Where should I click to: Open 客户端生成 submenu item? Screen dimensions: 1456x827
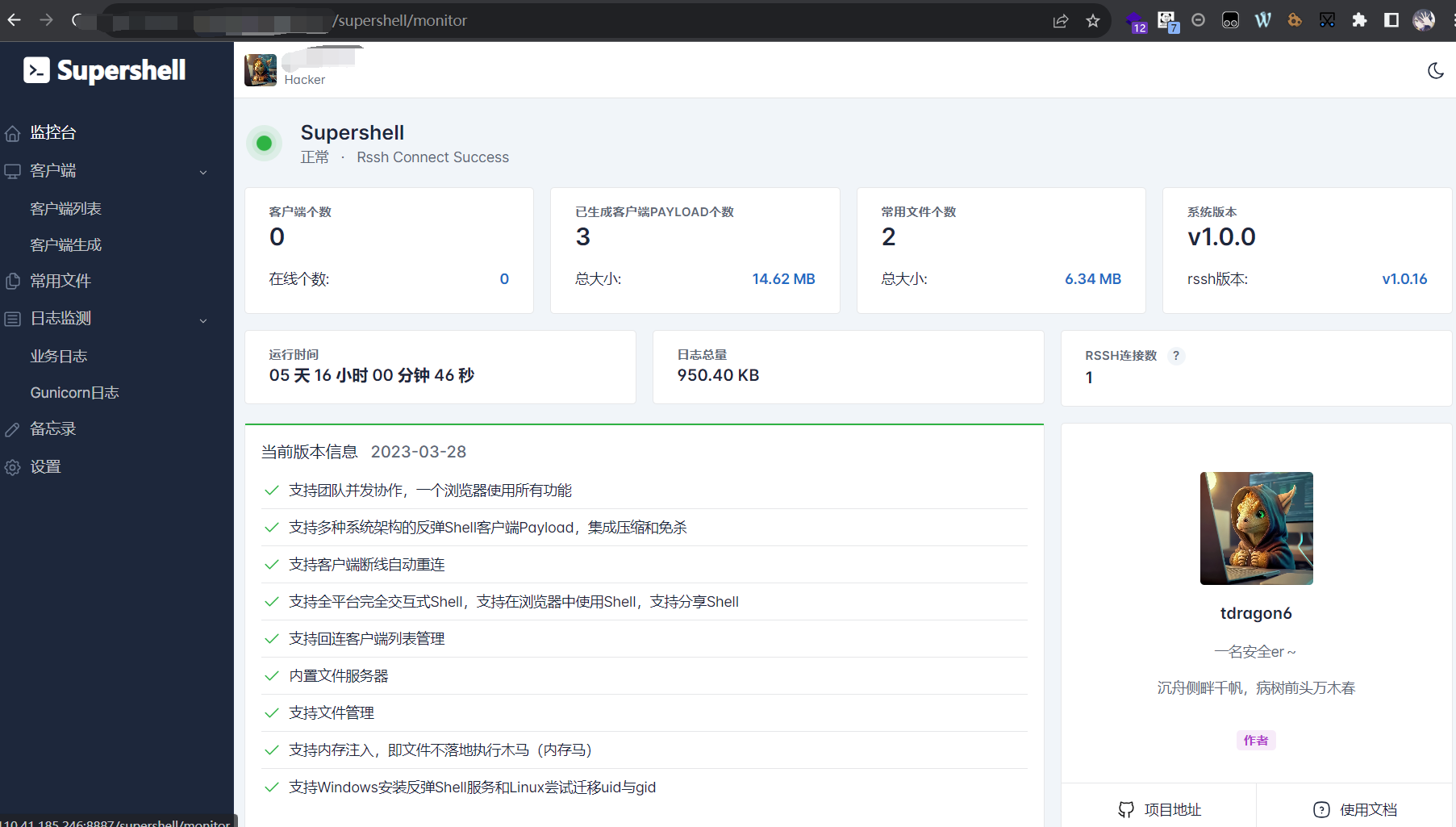coord(65,245)
